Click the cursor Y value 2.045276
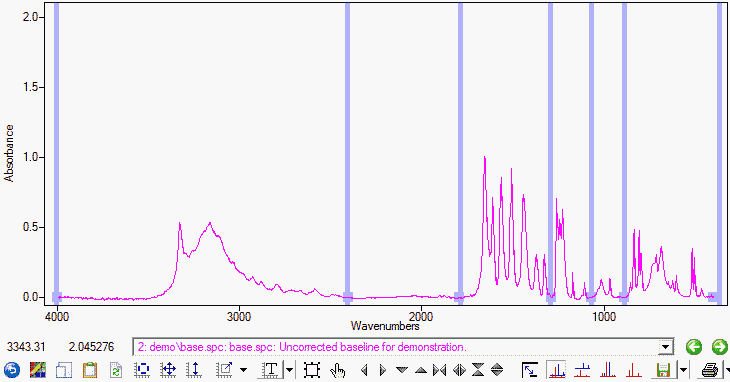 click(91, 347)
